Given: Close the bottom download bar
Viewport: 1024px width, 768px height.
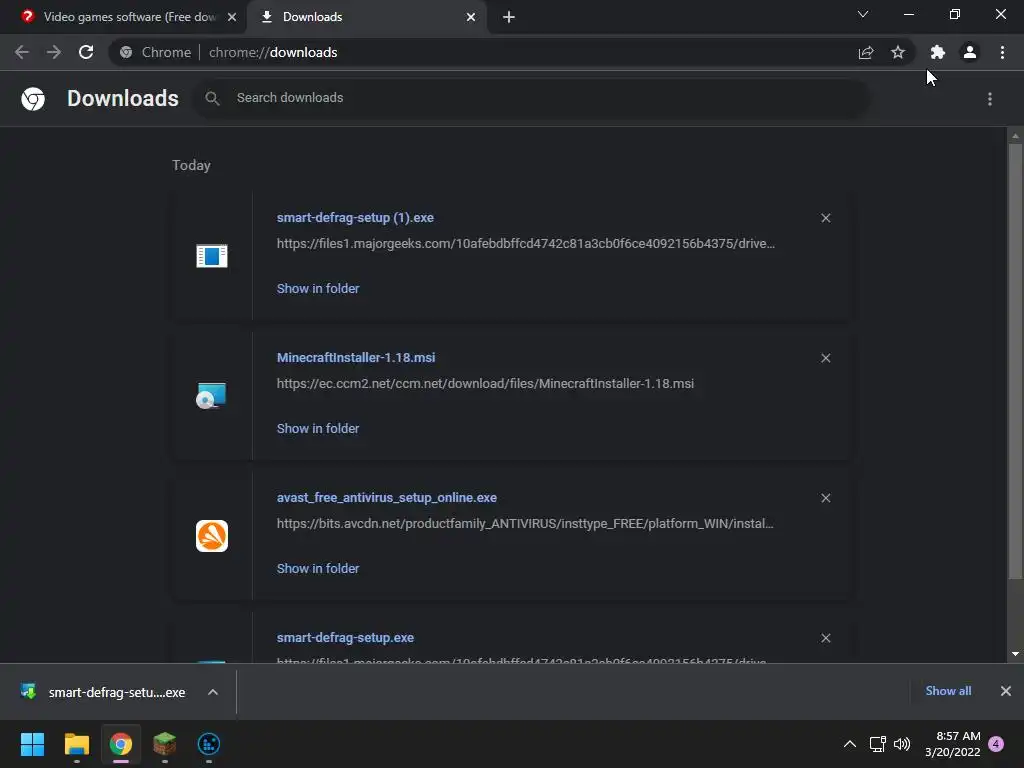Looking at the screenshot, I should (1006, 691).
